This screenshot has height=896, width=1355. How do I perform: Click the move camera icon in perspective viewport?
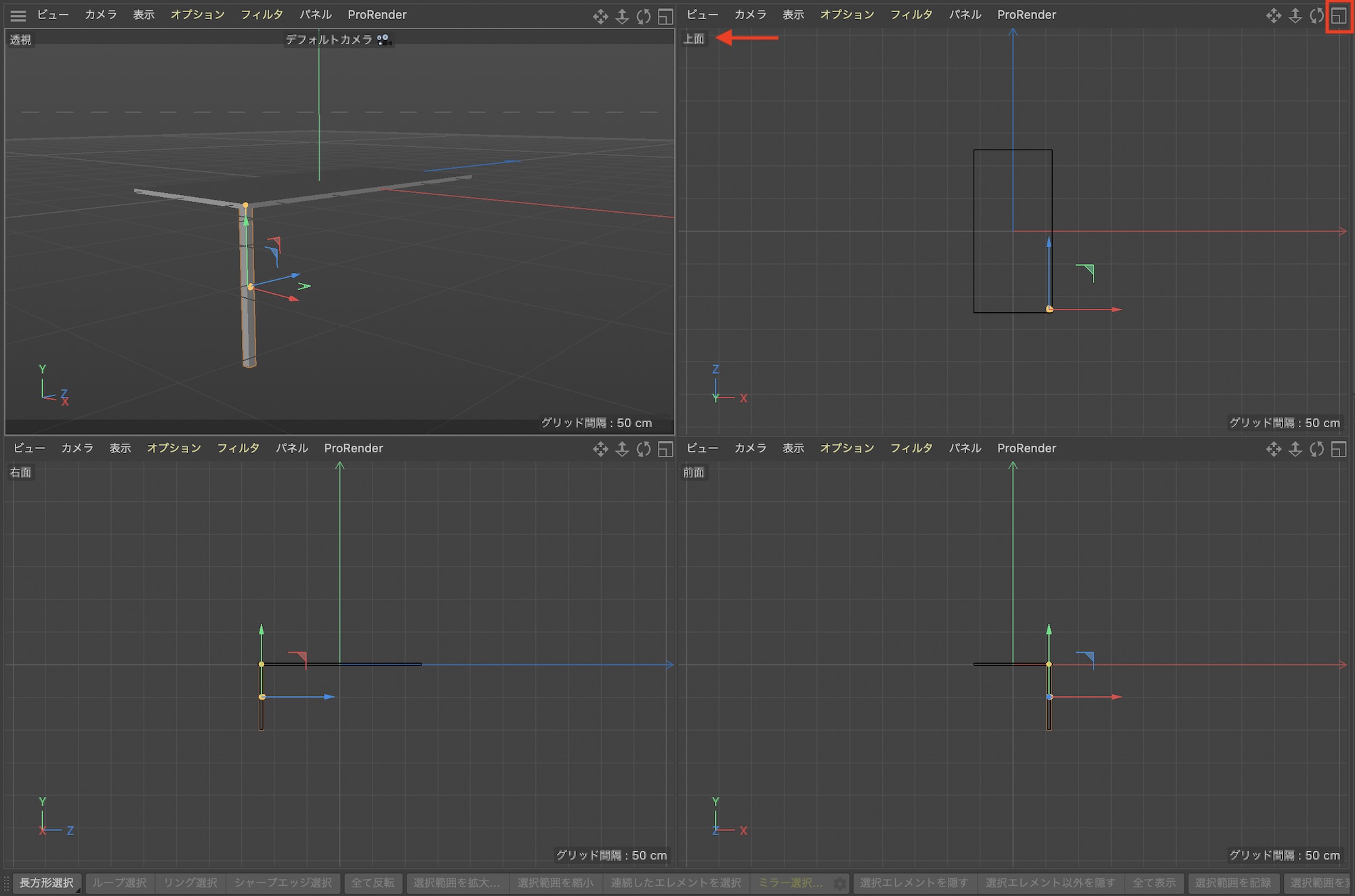600,16
